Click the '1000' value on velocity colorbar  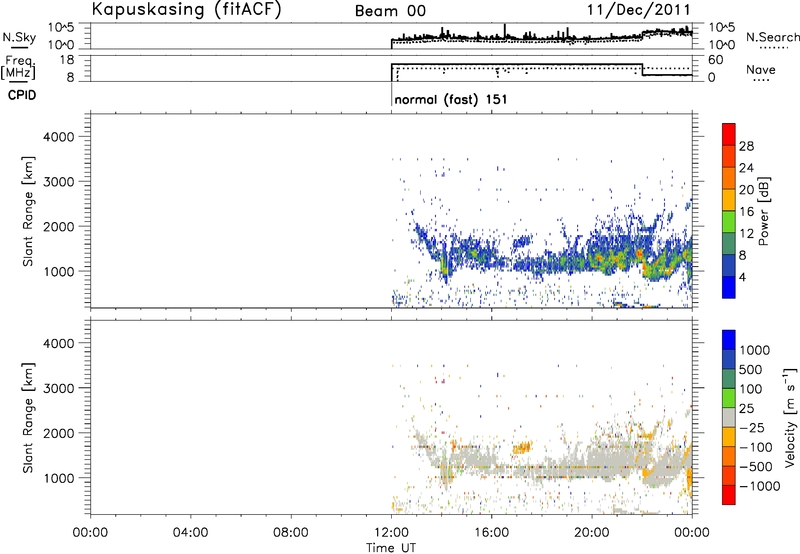click(x=754, y=350)
